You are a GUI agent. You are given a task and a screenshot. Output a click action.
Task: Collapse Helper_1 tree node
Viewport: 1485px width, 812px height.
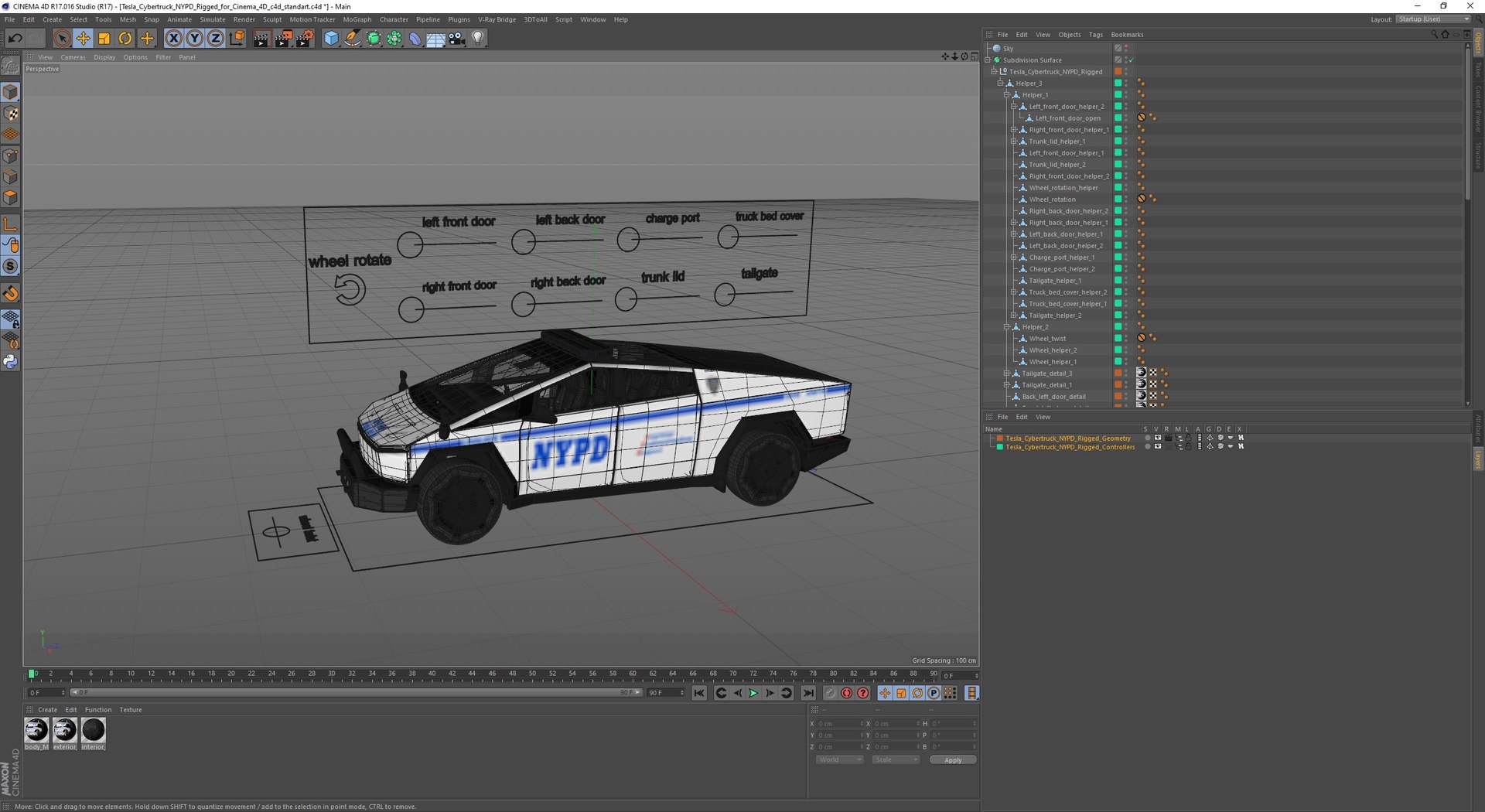coord(1007,94)
